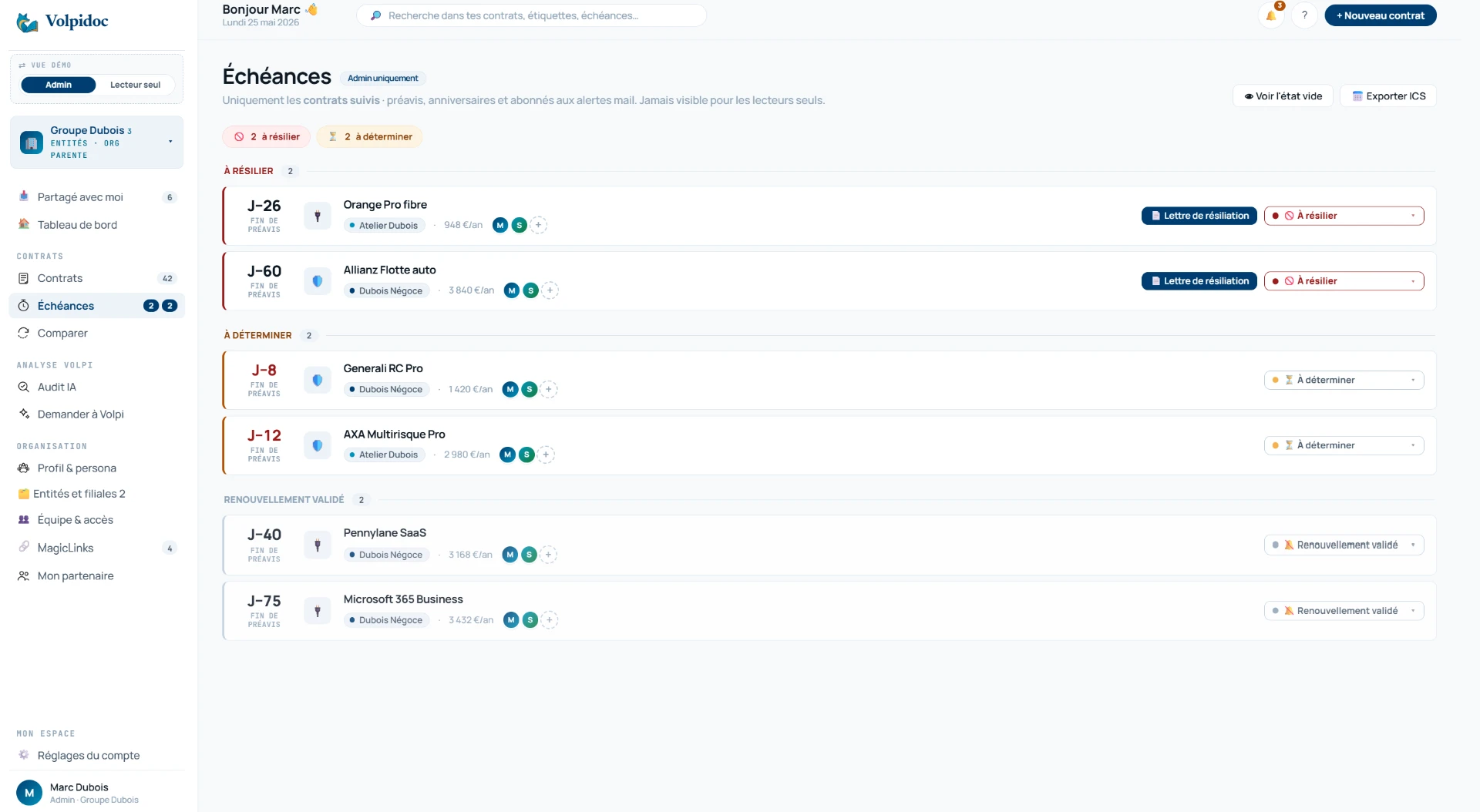Open Partagé avec moi
Screen dimensions: 1480x812
97,197
